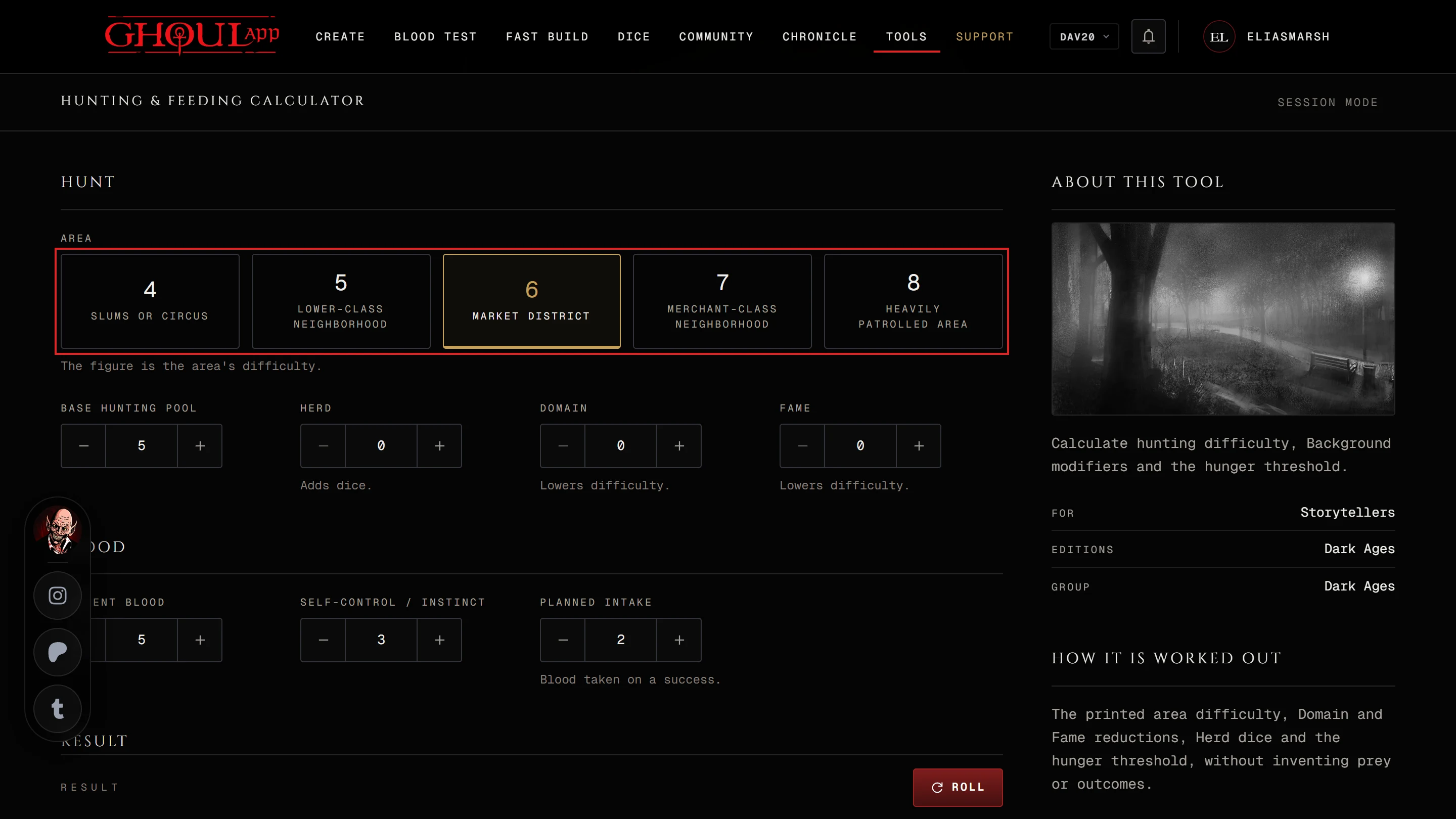Image resolution: width=1456 pixels, height=819 pixels.
Task: Increase Planned Intake with plus
Action: click(x=679, y=640)
